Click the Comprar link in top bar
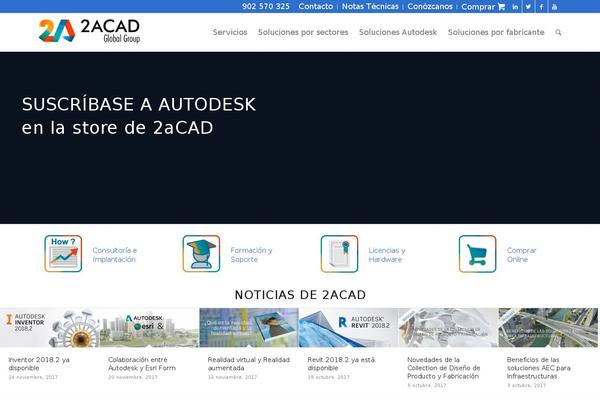This screenshot has width=600, height=400. tap(478, 7)
